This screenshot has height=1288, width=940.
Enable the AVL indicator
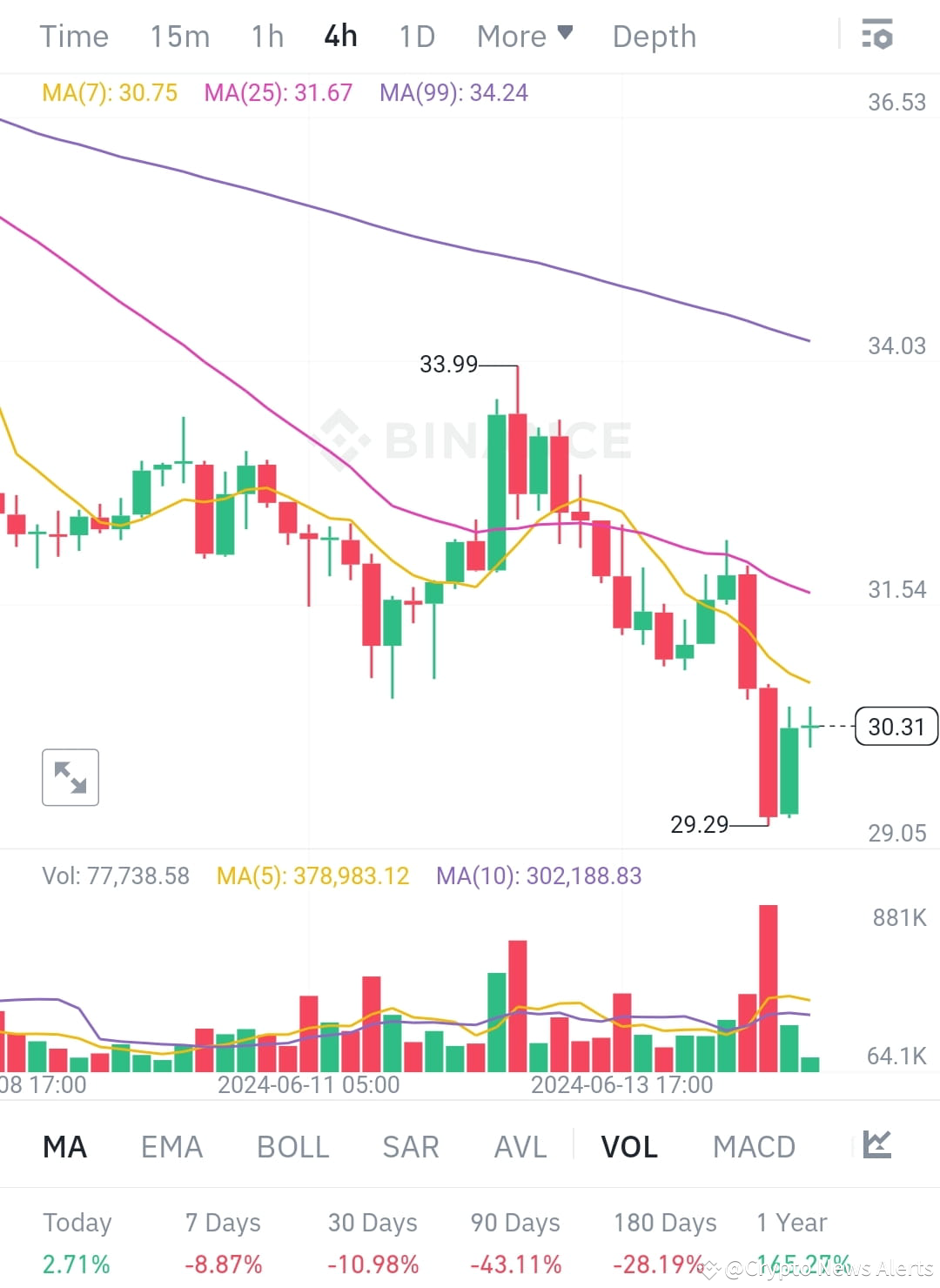point(519,1147)
